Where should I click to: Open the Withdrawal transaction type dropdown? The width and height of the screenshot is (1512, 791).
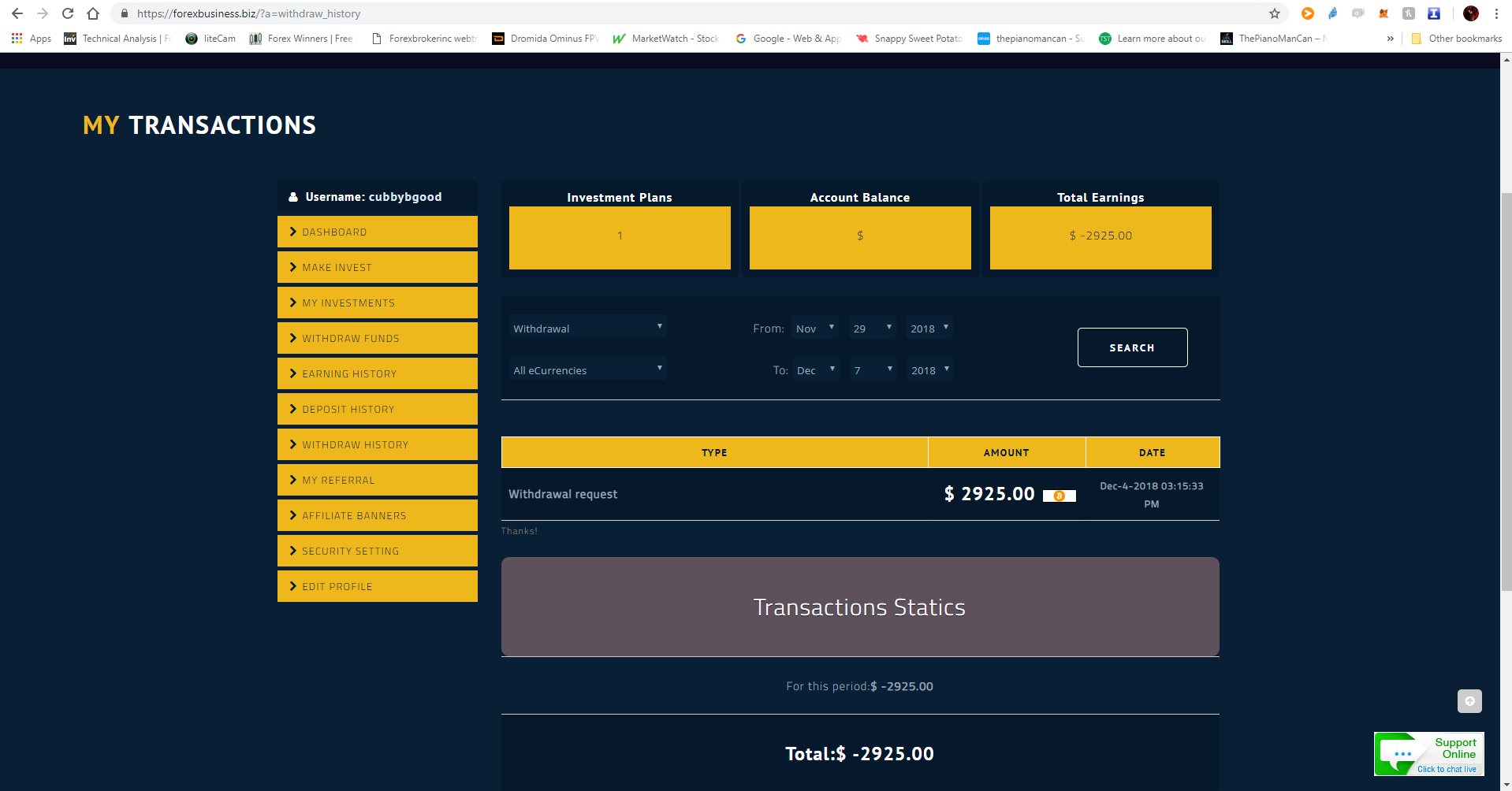[587, 328]
